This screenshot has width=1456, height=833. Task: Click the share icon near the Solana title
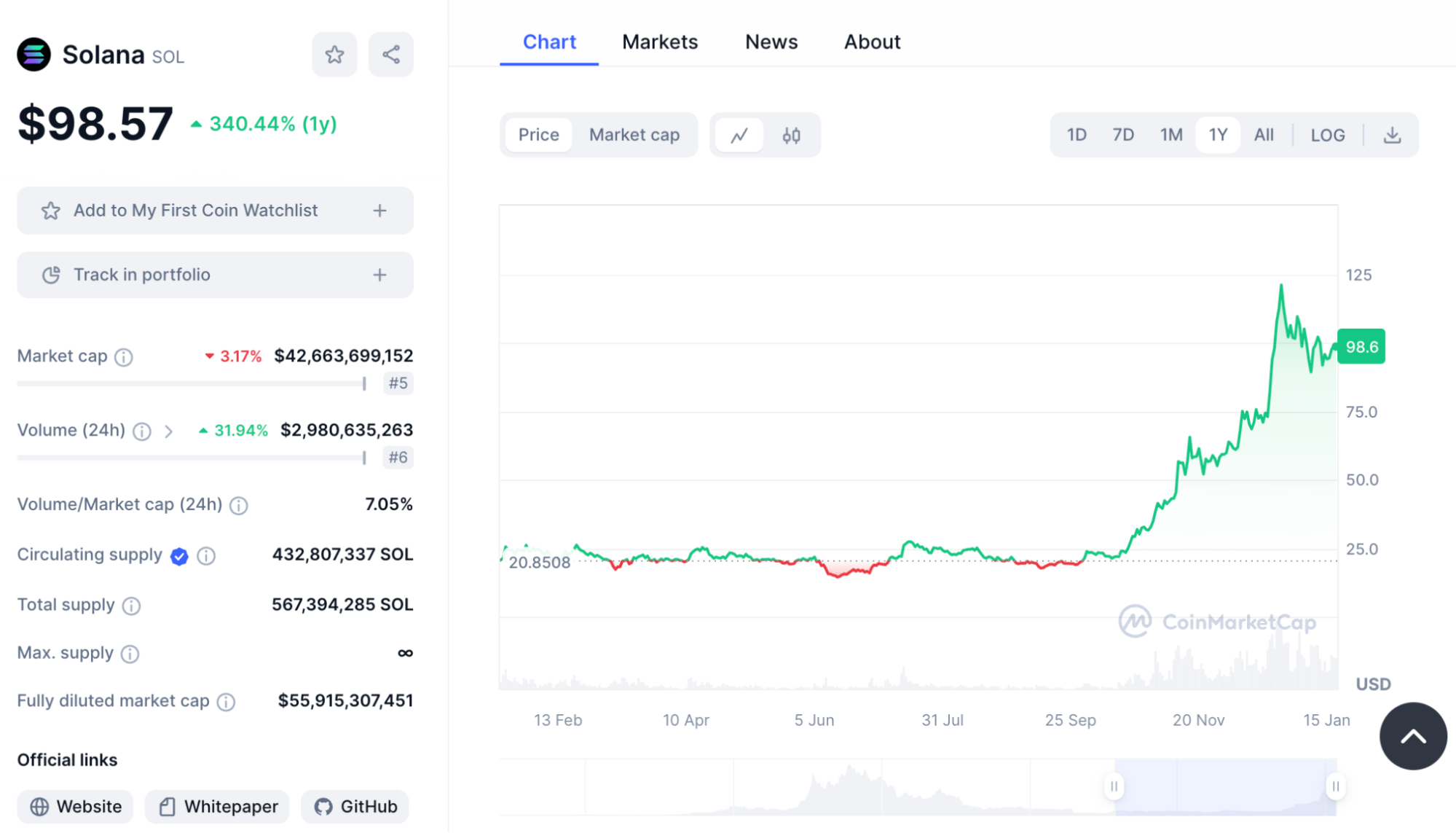(391, 55)
